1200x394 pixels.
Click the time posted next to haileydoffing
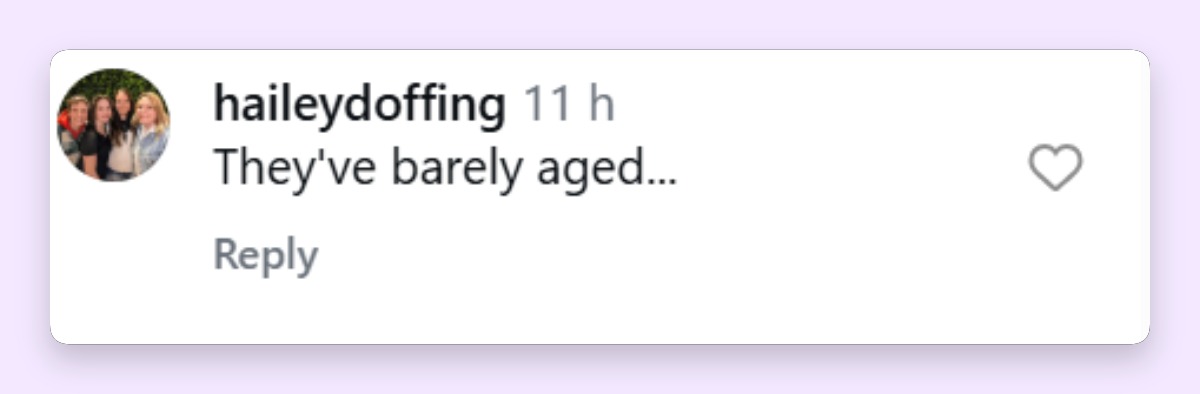pos(570,104)
